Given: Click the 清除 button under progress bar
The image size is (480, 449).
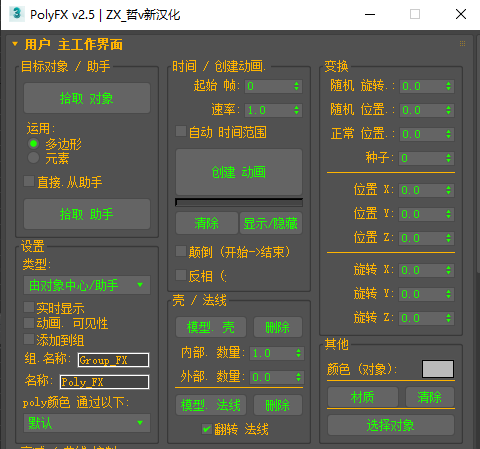Looking at the screenshot, I should click(x=207, y=223).
